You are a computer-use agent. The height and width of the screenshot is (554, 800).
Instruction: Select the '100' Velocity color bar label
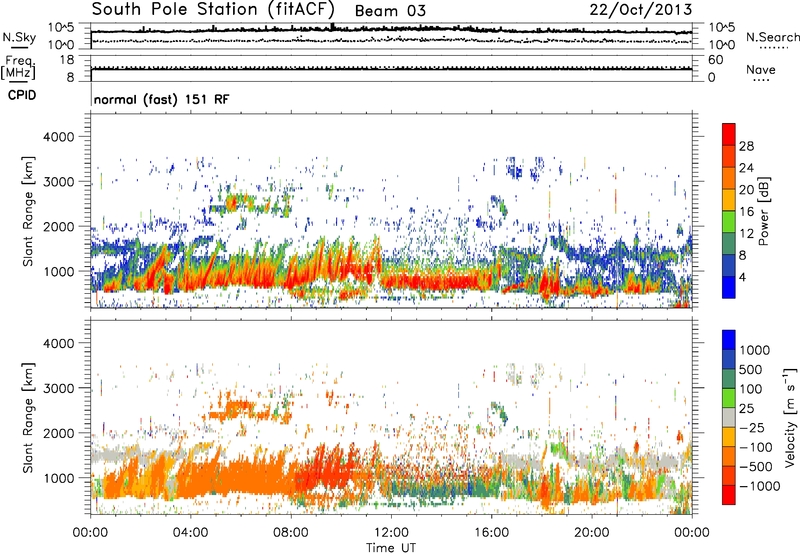[751, 389]
